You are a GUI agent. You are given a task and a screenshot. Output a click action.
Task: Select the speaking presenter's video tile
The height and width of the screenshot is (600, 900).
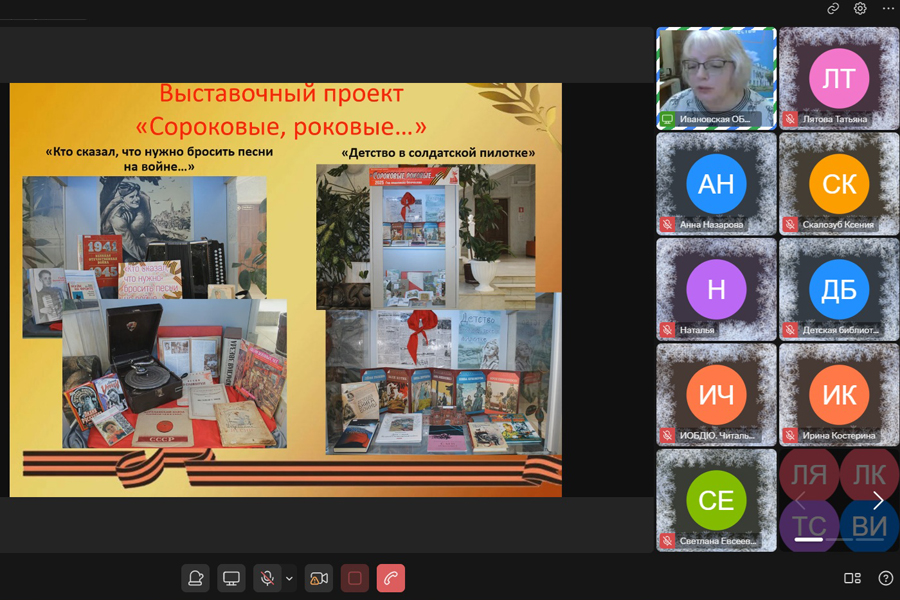[716, 77]
